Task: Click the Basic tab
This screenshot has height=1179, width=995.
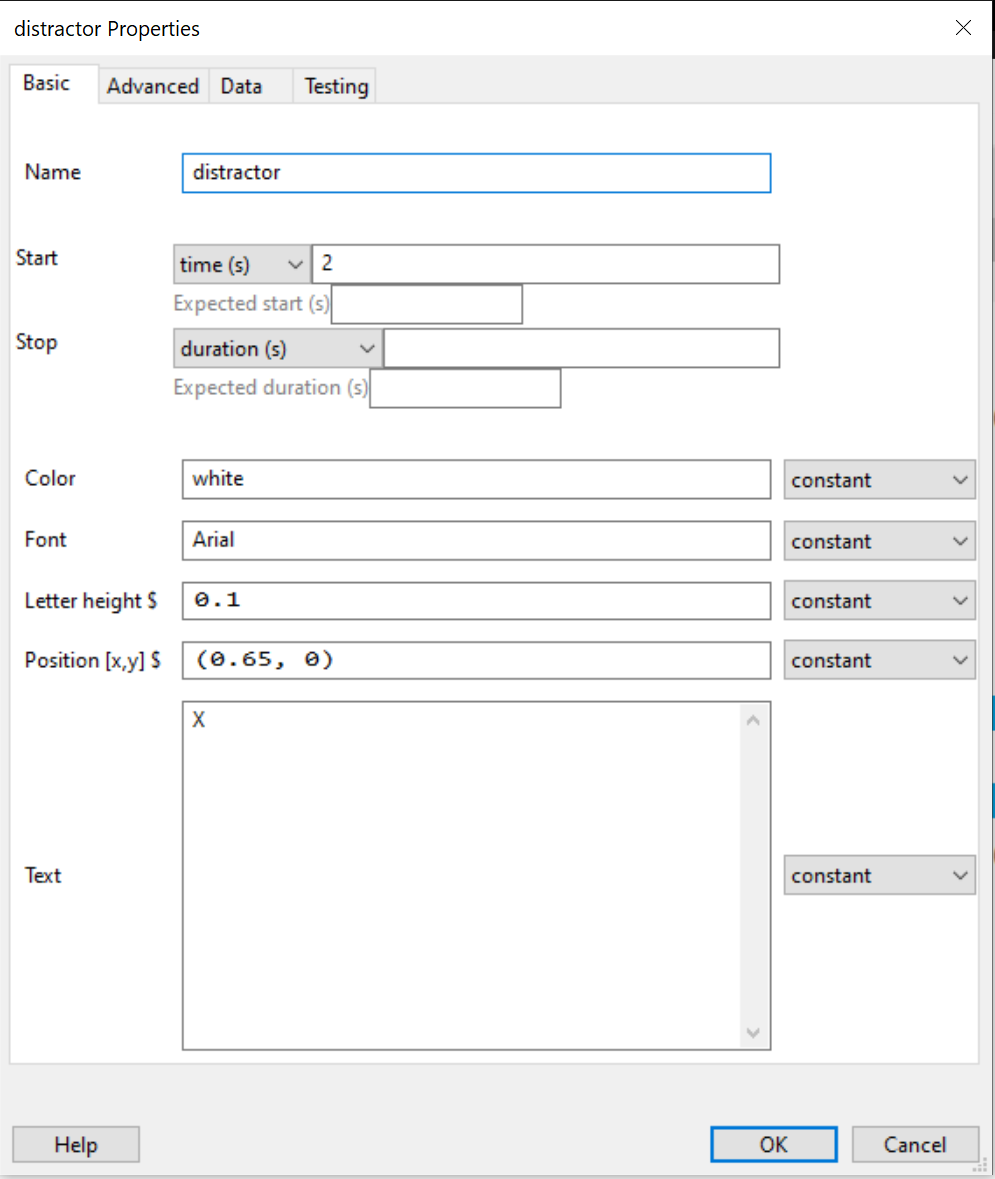Action: (47, 84)
